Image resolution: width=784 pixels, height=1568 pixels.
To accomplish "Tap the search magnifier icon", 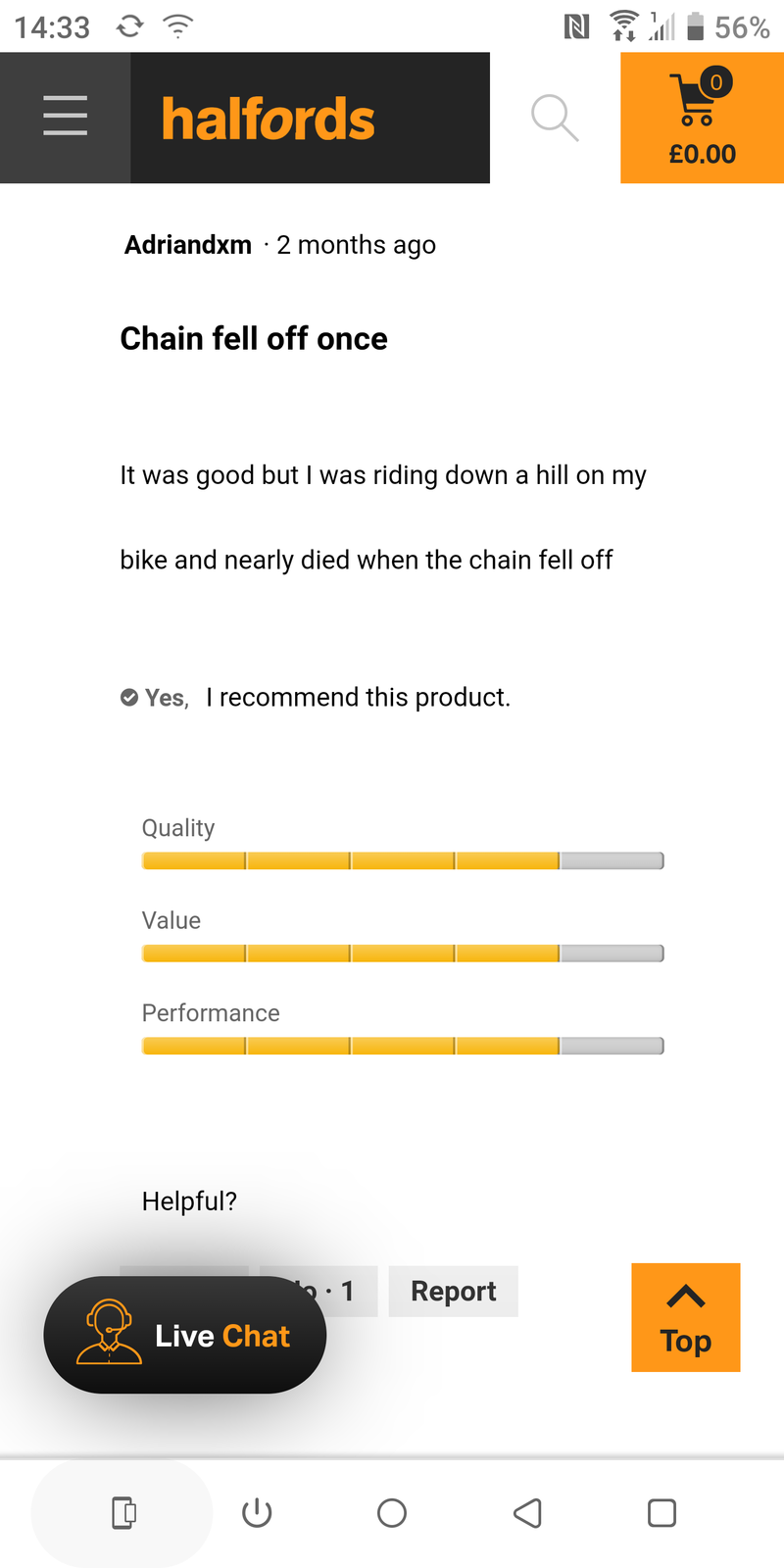I will point(554,118).
